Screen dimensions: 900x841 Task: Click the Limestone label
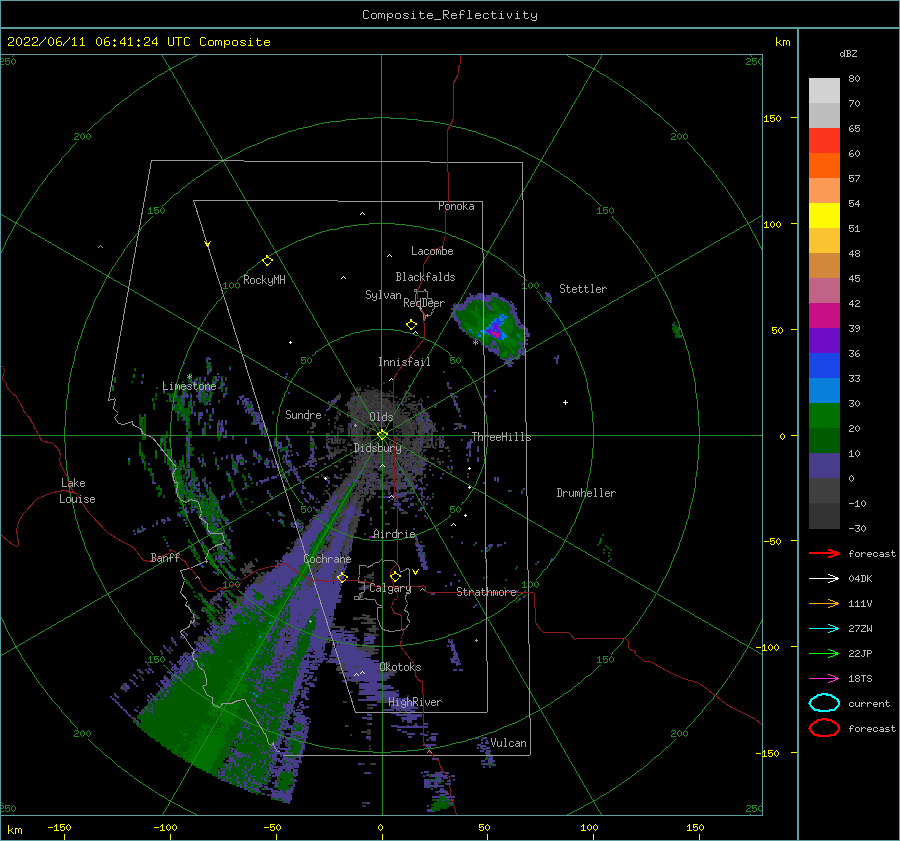click(189, 386)
